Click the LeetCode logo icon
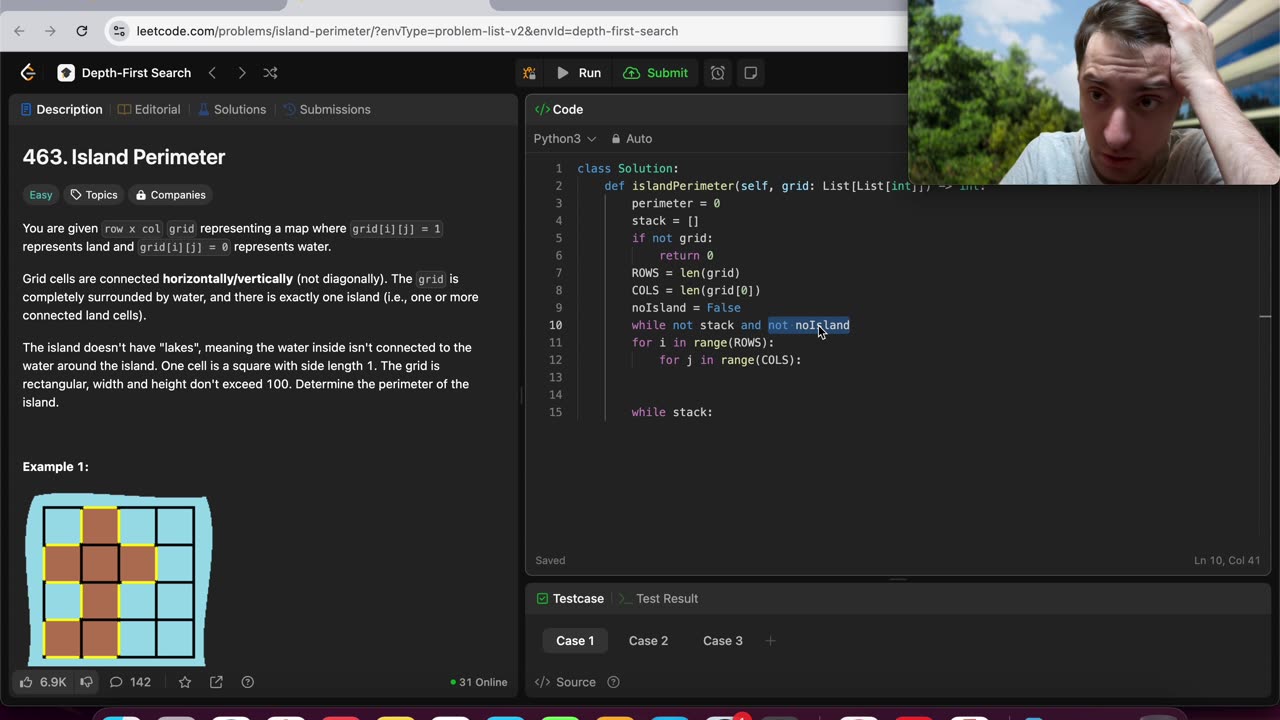 point(28,73)
